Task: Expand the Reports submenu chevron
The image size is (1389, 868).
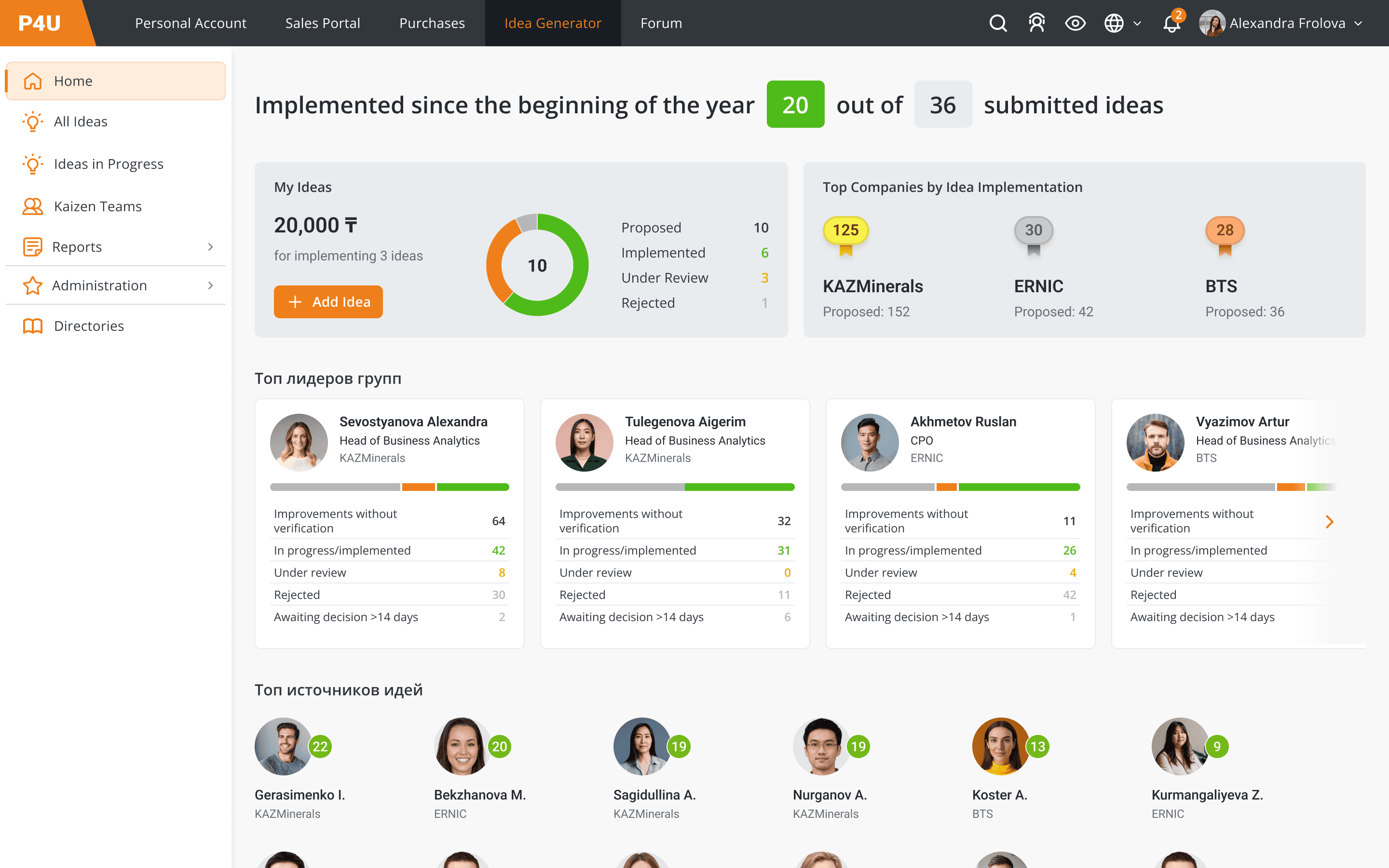Action: (211, 247)
